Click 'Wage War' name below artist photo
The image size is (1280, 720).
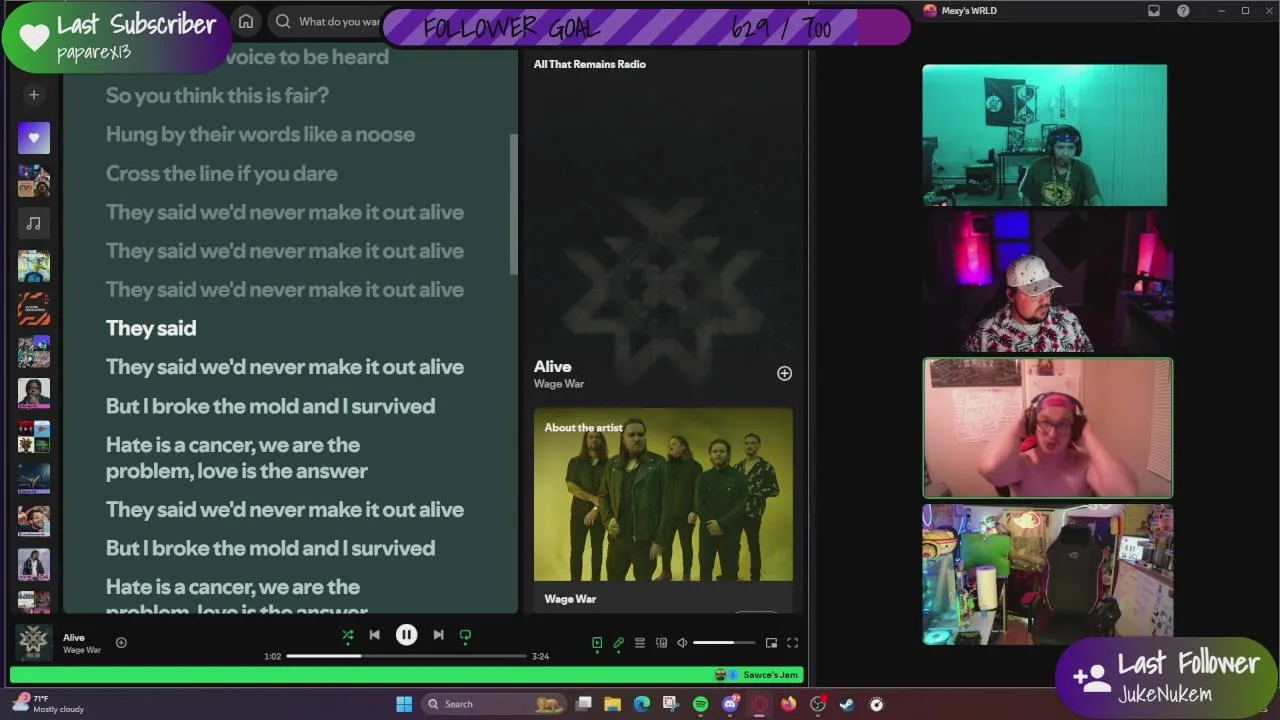click(570, 599)
